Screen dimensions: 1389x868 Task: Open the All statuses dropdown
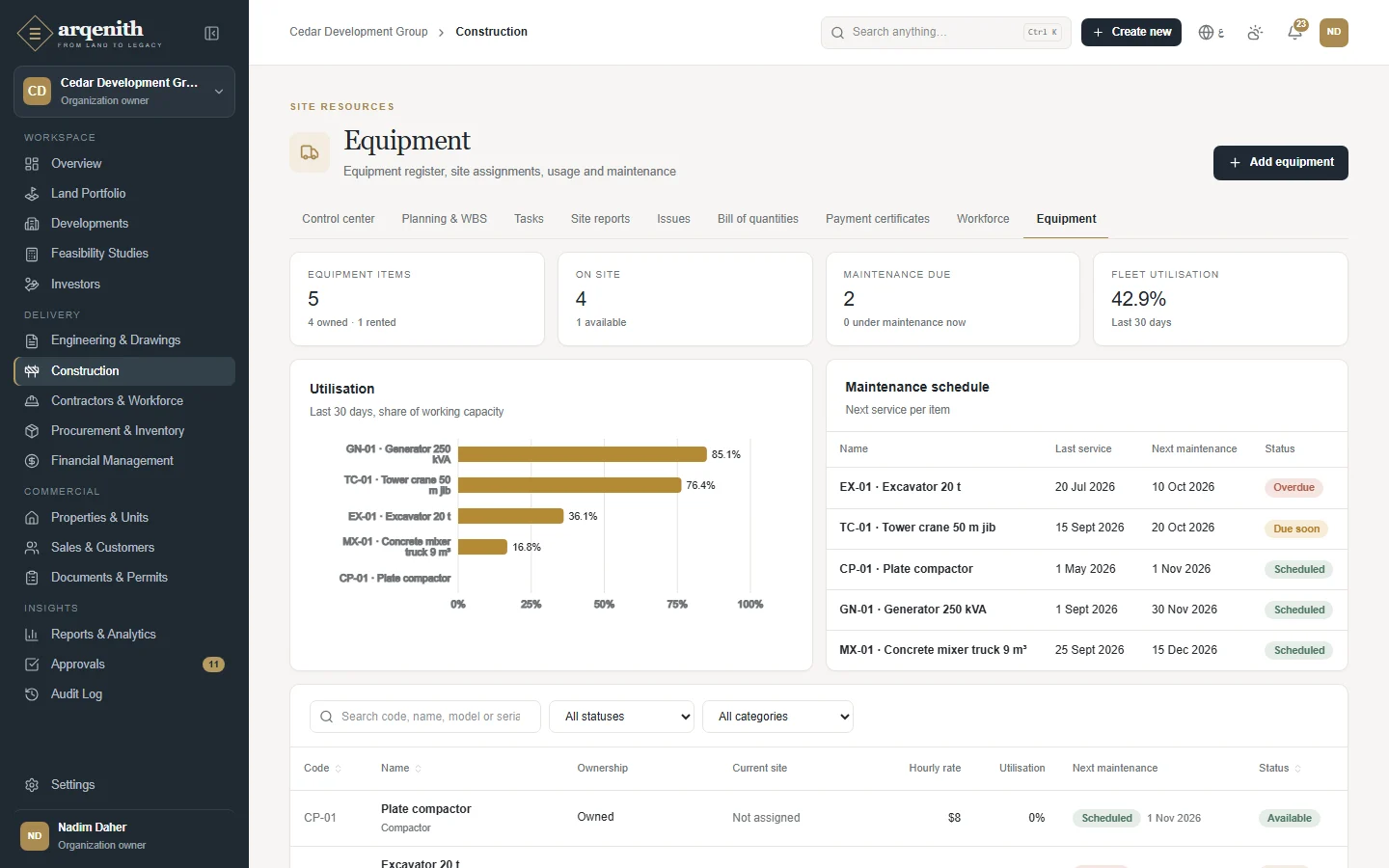pyautogui.click(x=621, y=717)
